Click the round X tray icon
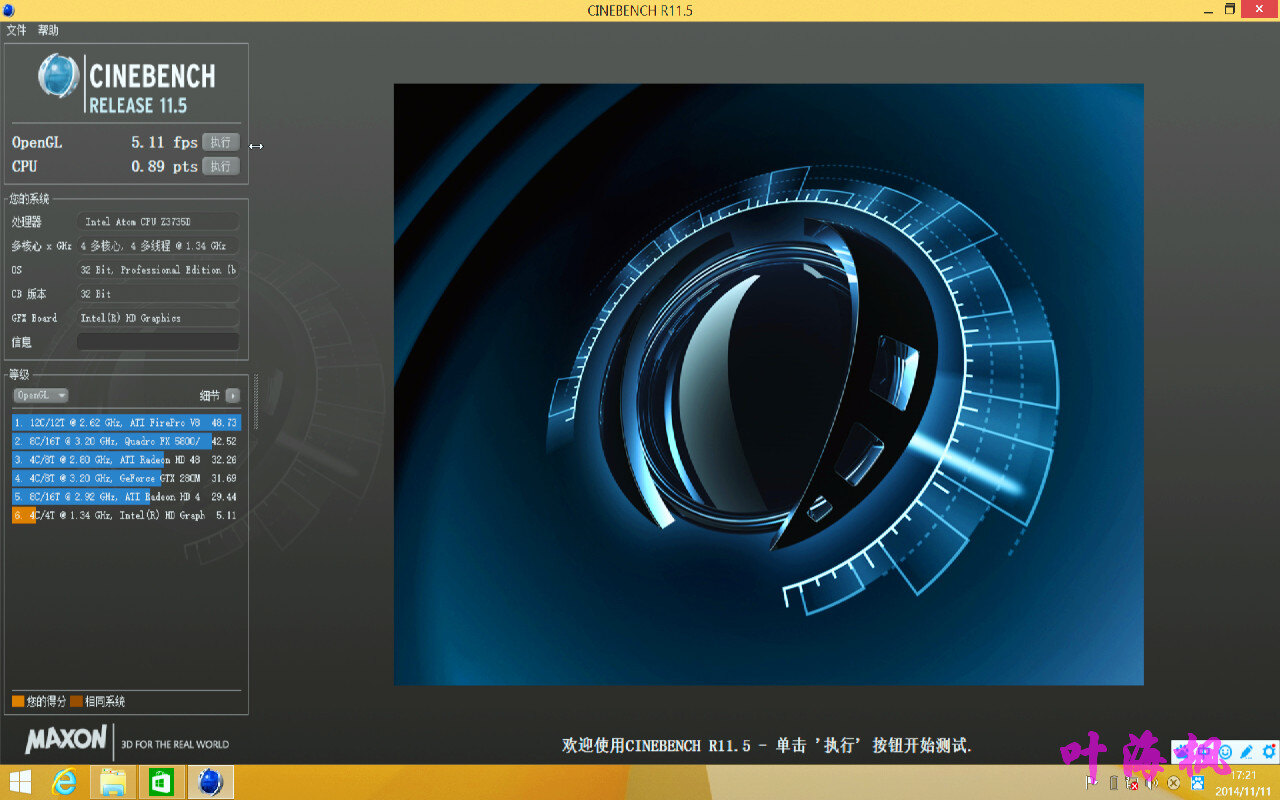Viewport: 1280px width, 800px height. pos(1174,782)
